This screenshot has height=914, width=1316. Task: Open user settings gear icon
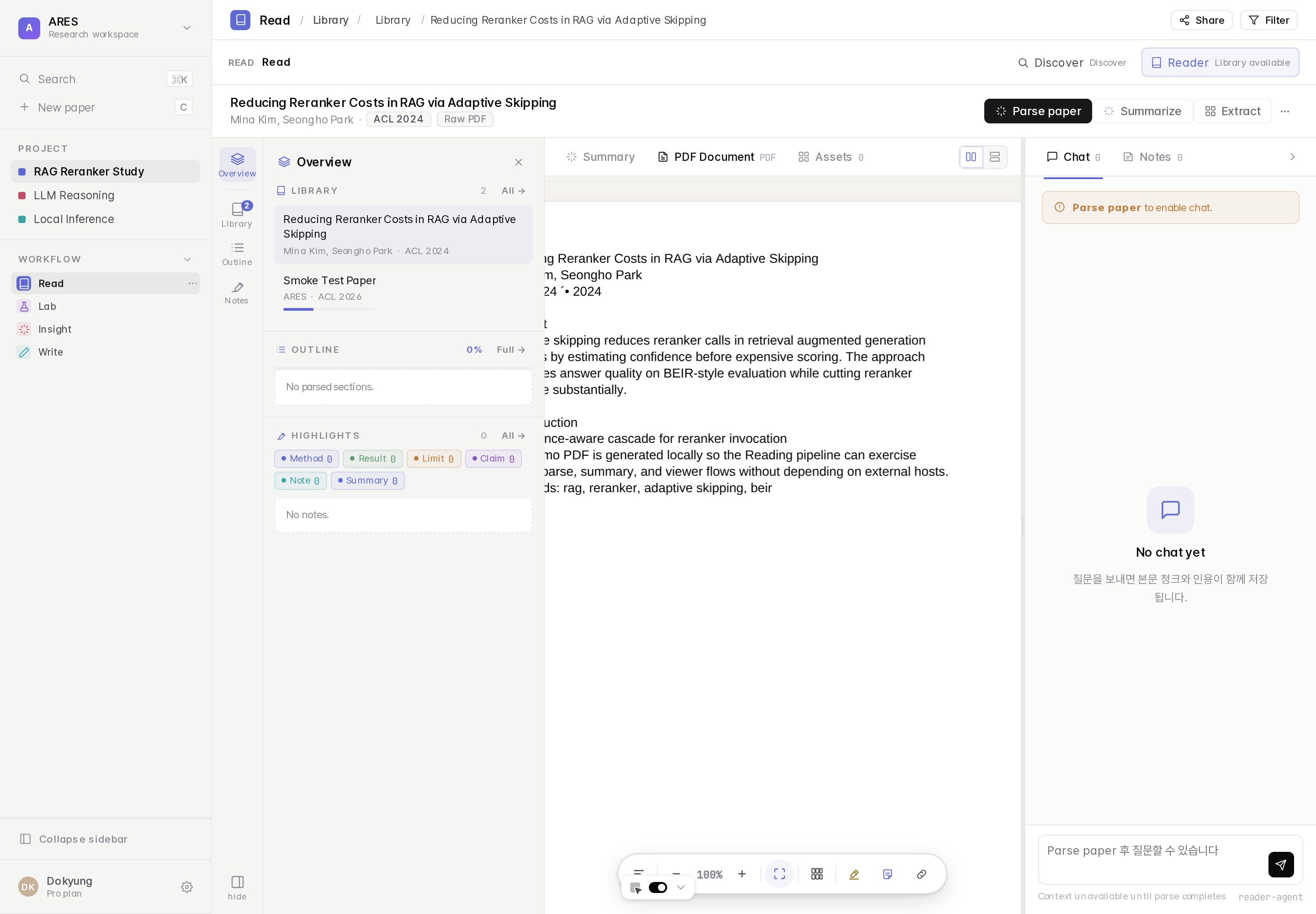pos(187,887)
